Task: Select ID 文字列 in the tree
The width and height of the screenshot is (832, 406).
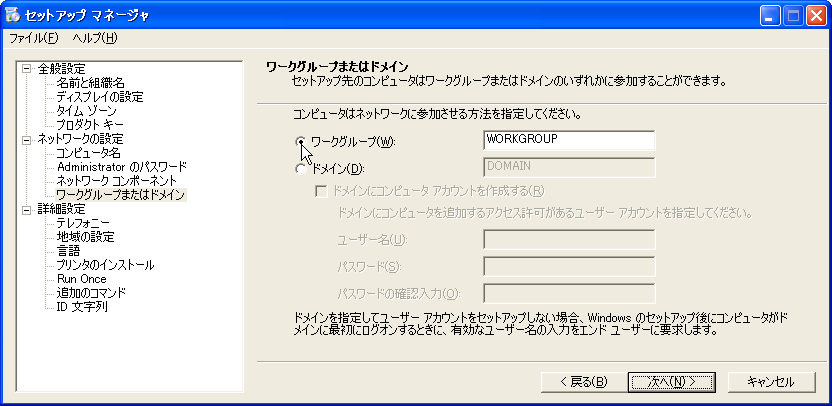Action: coord(82,306)
